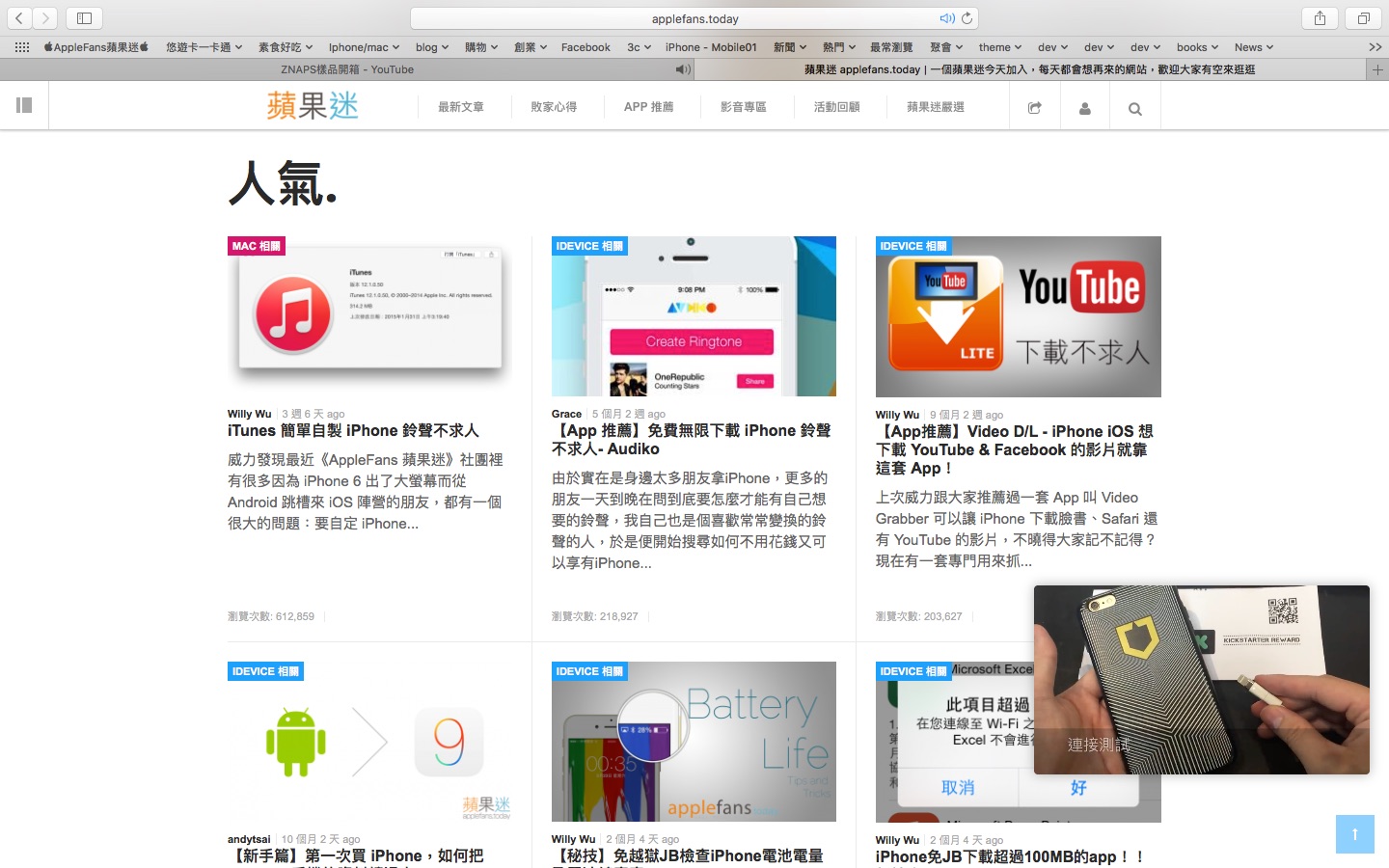Open the 最常瀏覽 bookmark
The image size is (1389, 868).
pos(891,47)
